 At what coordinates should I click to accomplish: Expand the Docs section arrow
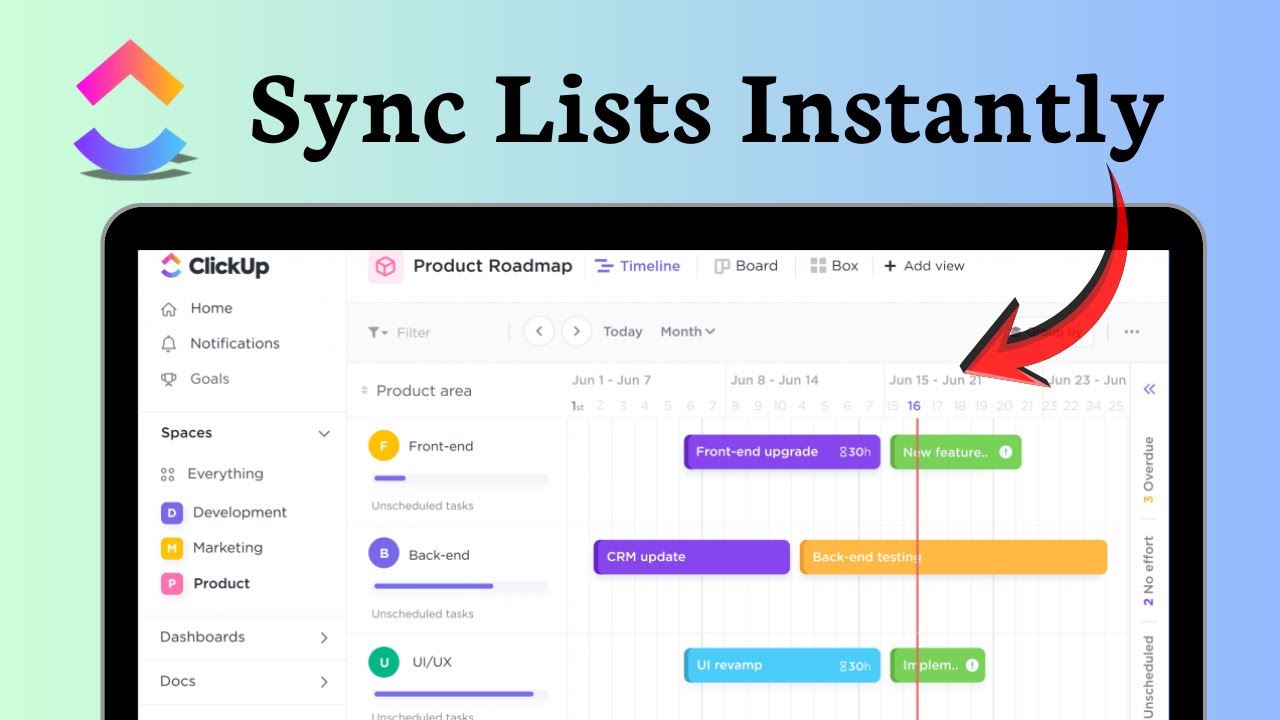[x=324, y=682]
